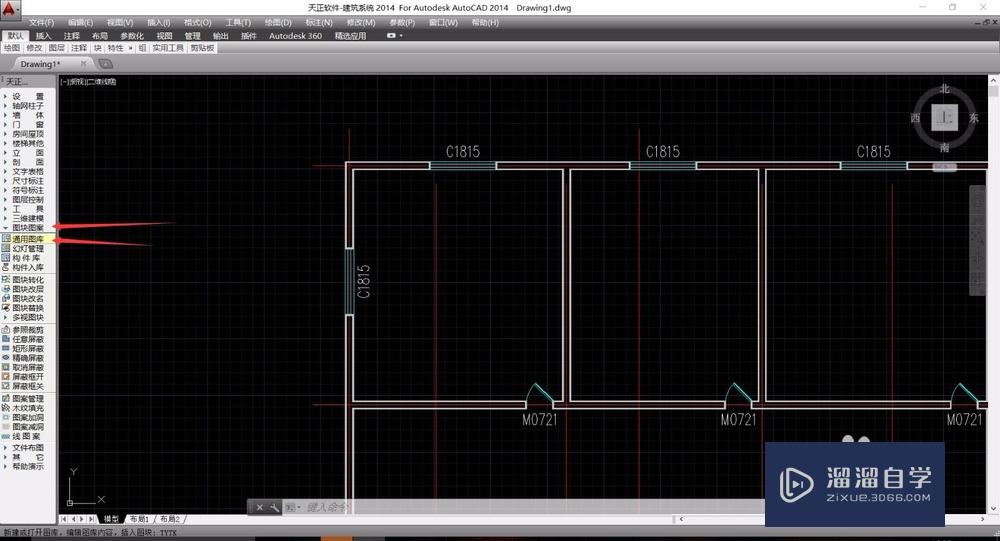
Task: Open the 编辑(E) menu
Action: coord(80,23)
